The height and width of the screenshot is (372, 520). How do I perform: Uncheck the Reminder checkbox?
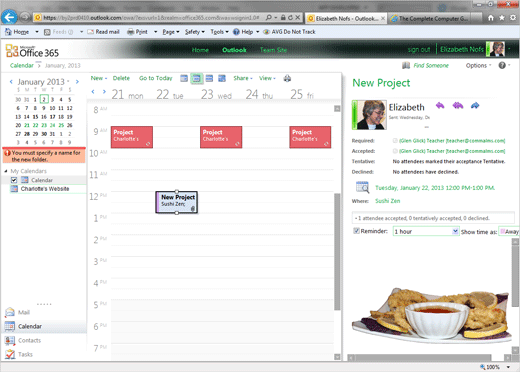pos(356,231)
